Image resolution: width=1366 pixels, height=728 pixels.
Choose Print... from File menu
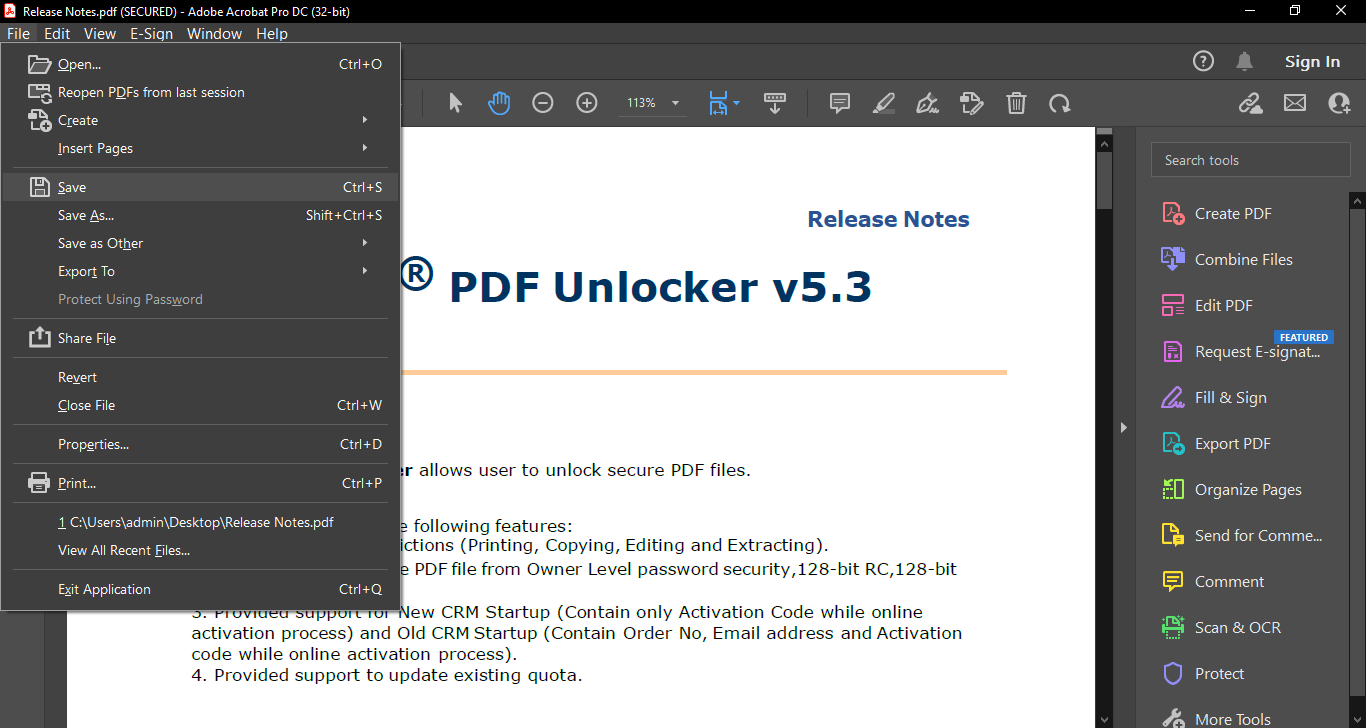pyautogui.click(x=201, y=483)
